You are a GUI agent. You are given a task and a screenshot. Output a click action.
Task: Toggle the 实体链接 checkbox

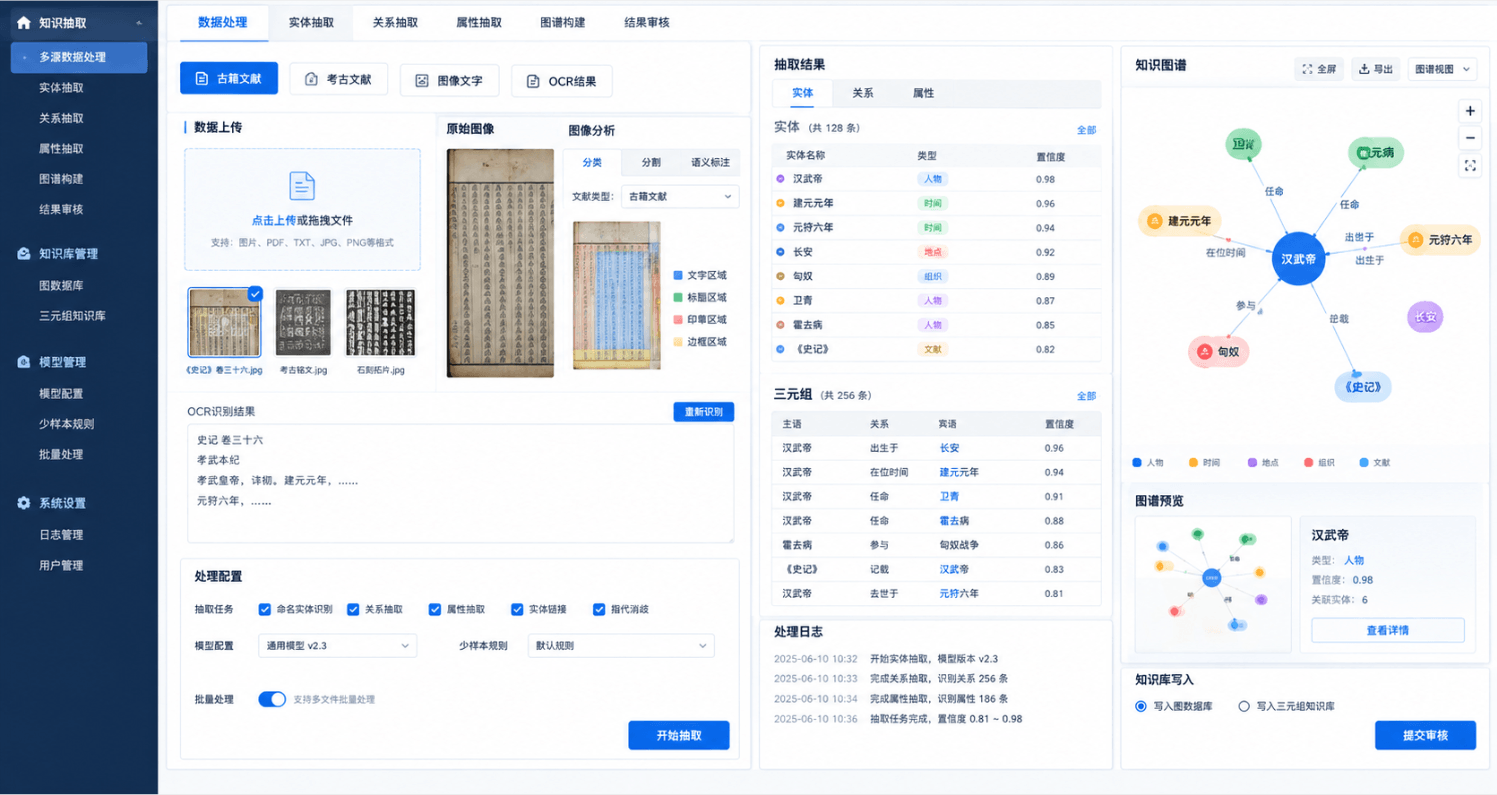coord(517,609)
